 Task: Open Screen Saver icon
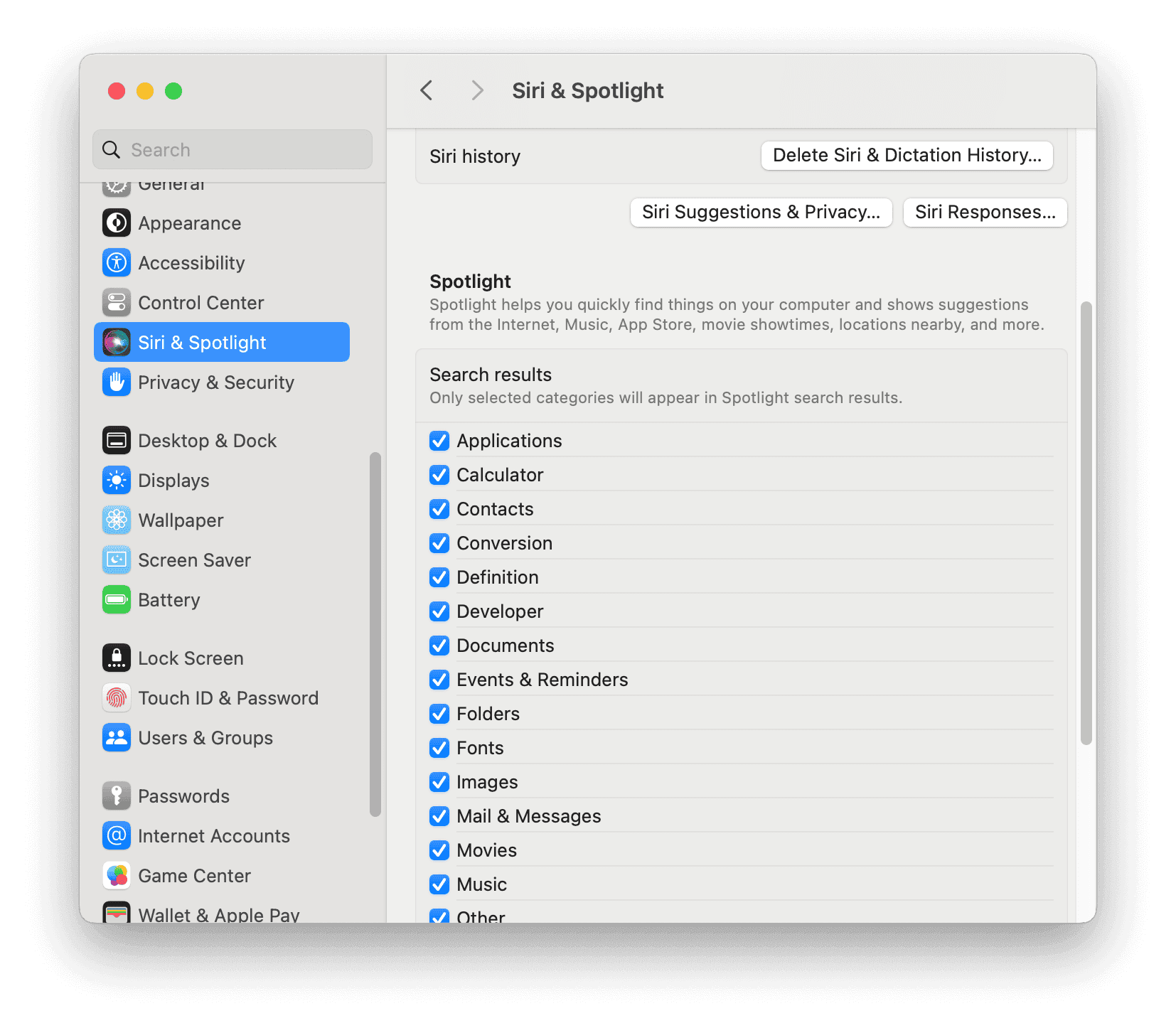[117, 560]
